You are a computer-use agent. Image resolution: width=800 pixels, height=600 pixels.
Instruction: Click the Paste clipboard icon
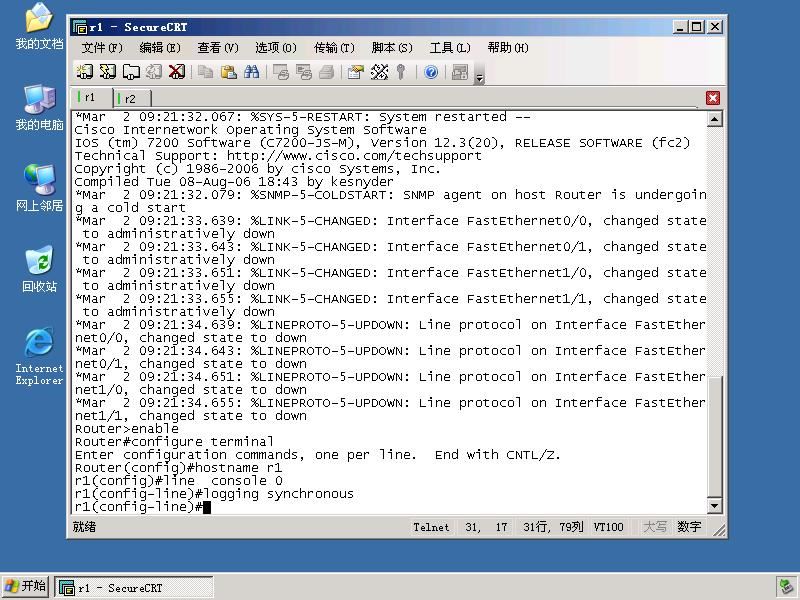coord(229,72)
